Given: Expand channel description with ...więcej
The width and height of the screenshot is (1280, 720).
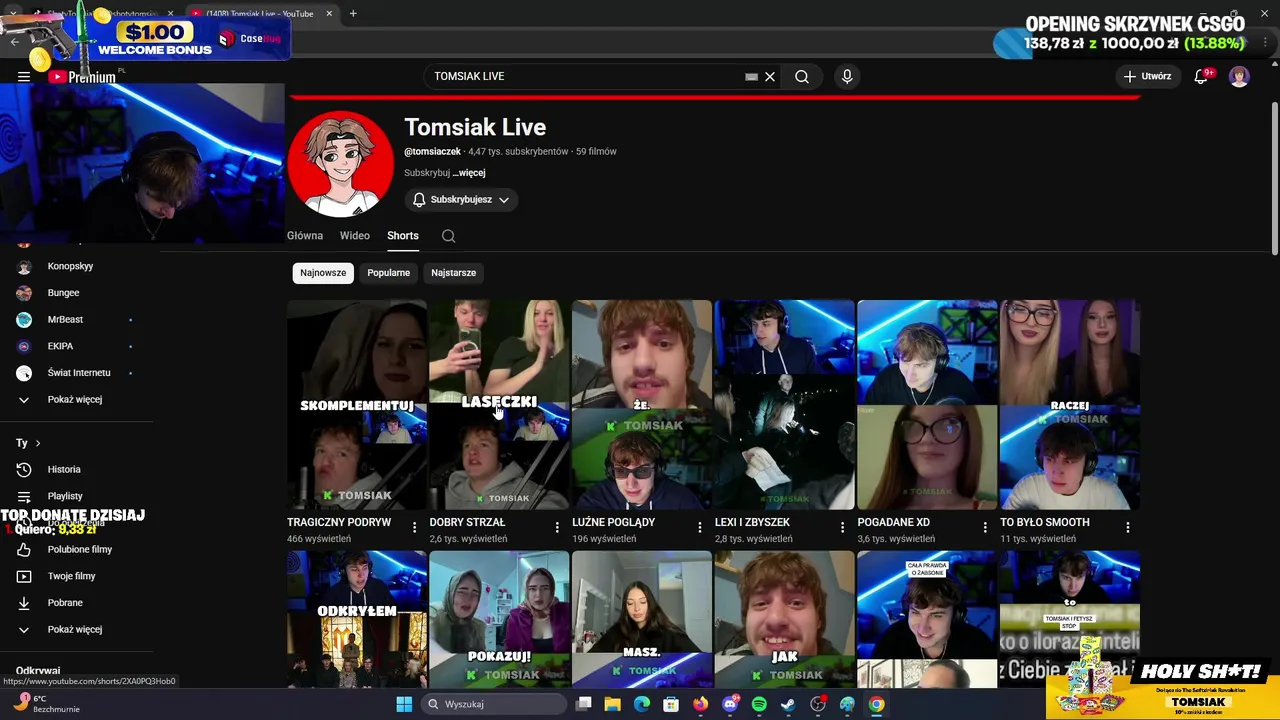Looking at the screenshot, I should (469, 173).
